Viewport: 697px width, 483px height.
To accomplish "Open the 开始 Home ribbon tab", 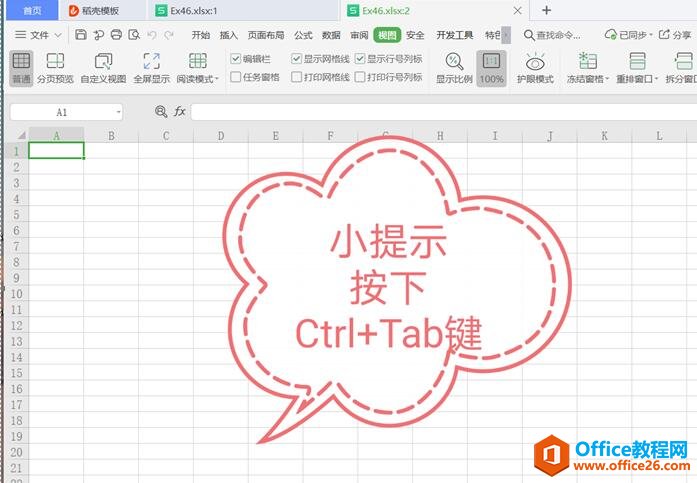I will point(200,35).
